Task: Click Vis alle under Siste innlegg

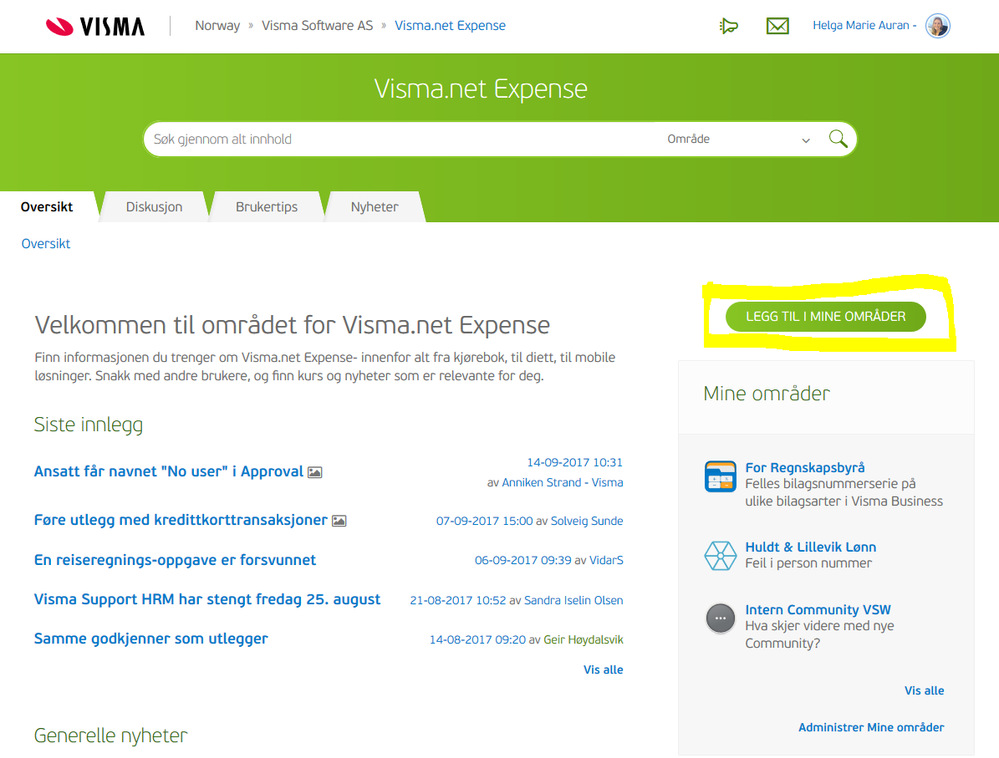Action: tap(603, 669)
